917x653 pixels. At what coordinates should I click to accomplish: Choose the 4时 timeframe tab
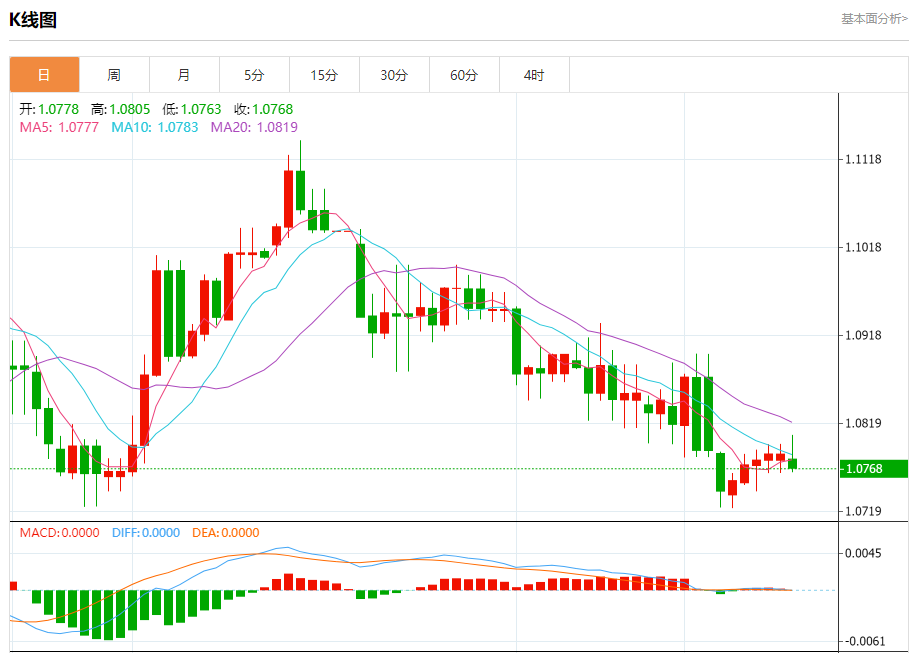coord(534,75)
